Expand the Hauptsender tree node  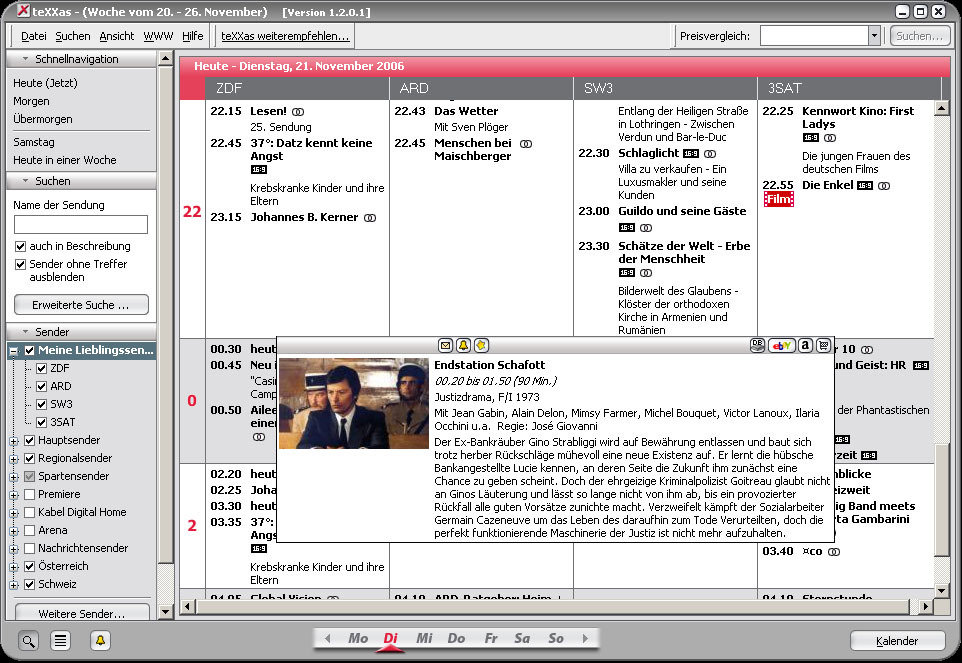click(x=13, y=441)
